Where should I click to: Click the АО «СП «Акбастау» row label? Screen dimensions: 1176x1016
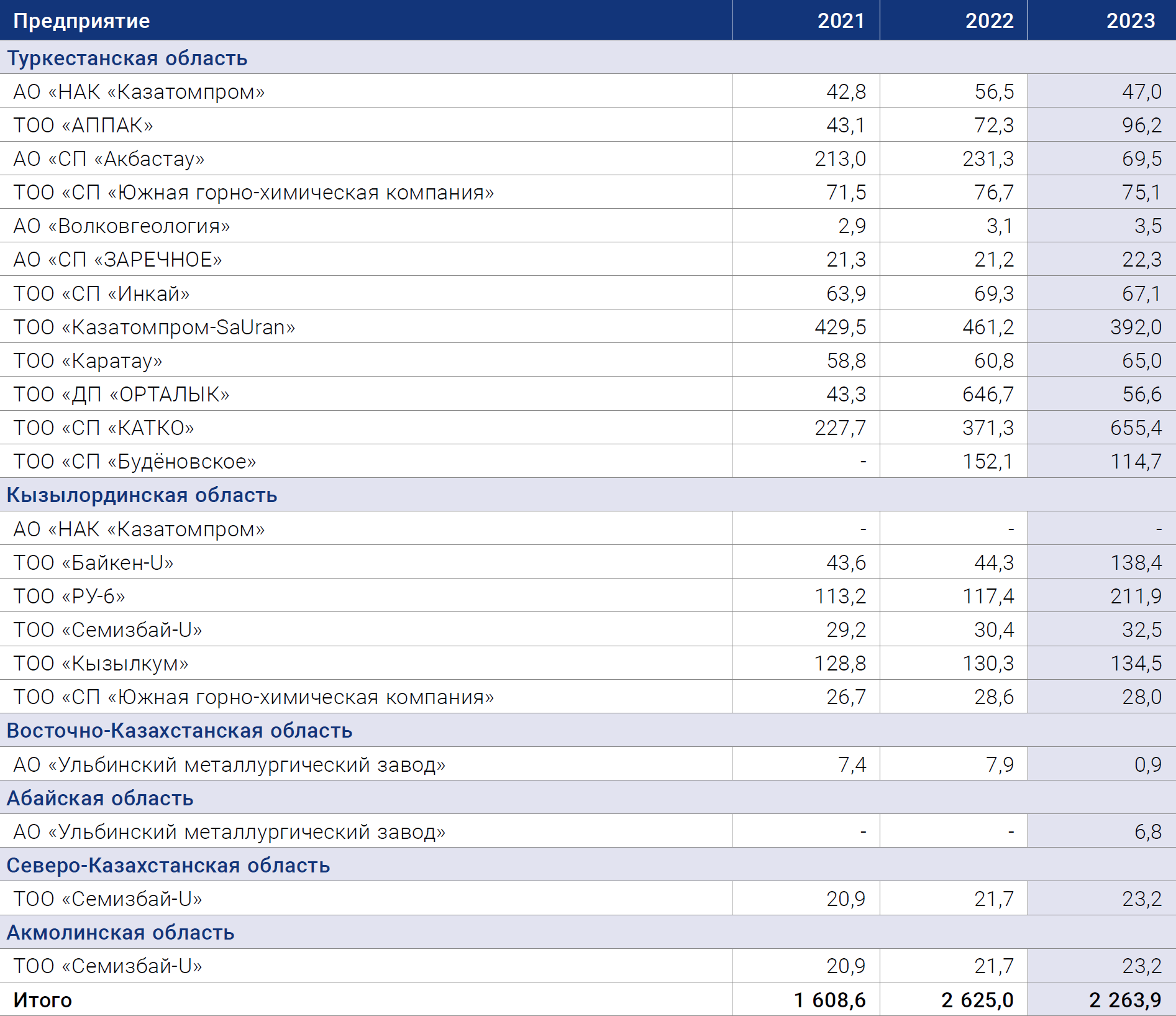point(109,158)
